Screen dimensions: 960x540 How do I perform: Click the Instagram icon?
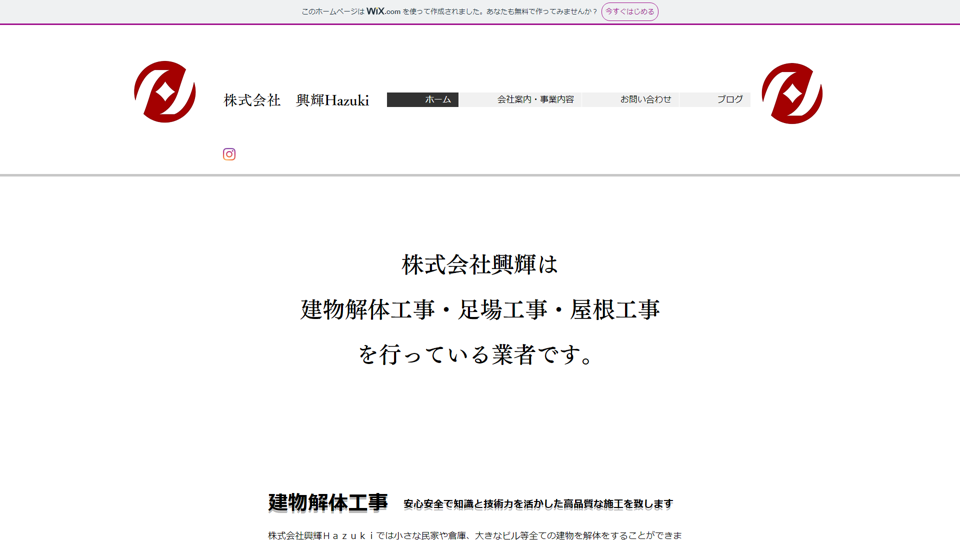(229, 154)
